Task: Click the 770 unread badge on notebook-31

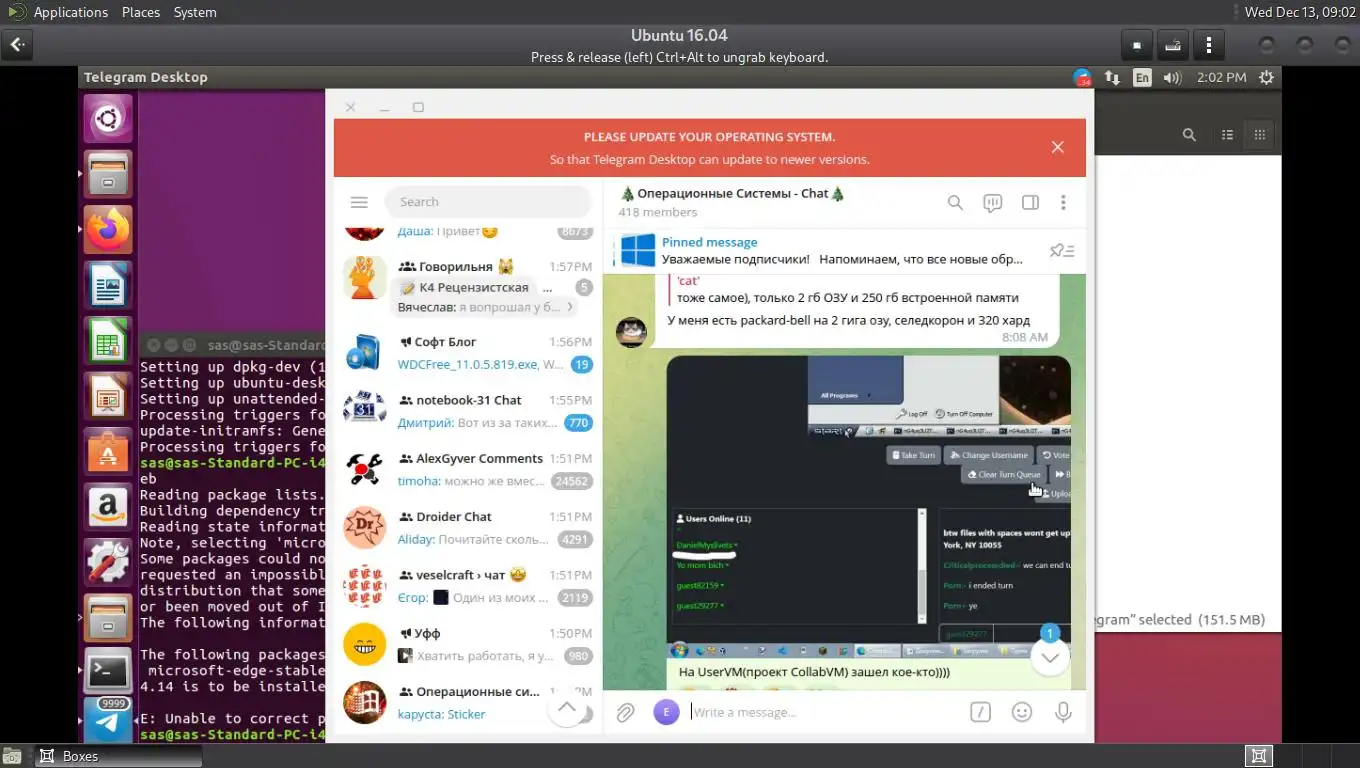Action: point(578,423)
